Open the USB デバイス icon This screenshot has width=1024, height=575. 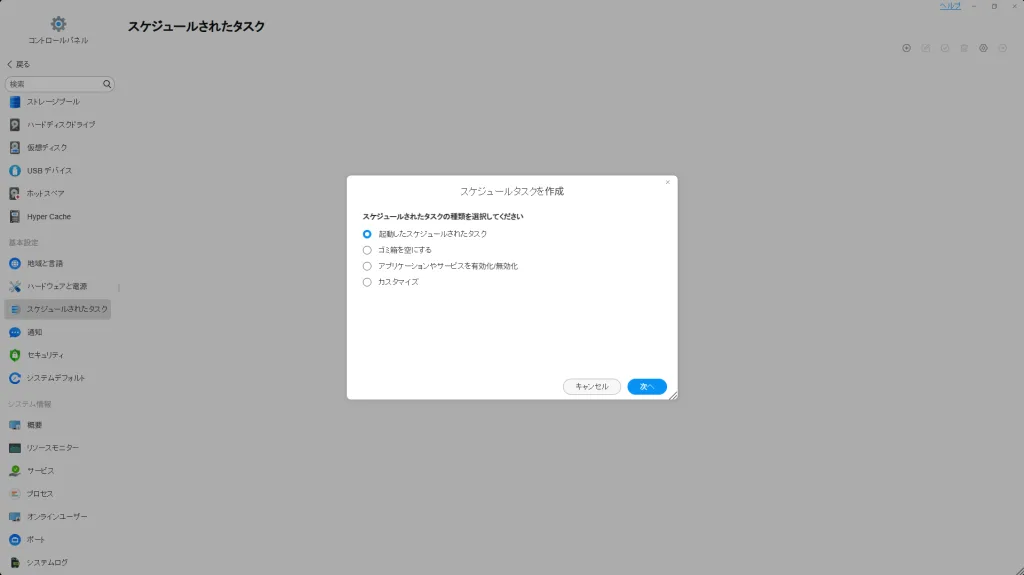tap(14, 171)
